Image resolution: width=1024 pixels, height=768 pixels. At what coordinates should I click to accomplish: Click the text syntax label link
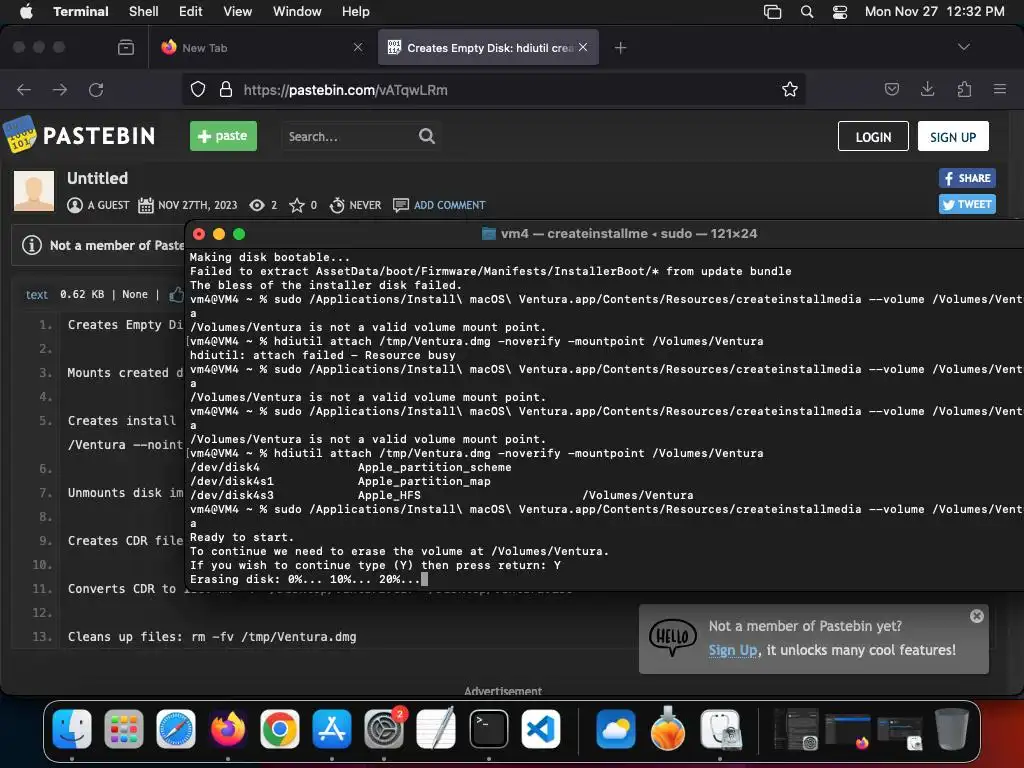[37, 295]
